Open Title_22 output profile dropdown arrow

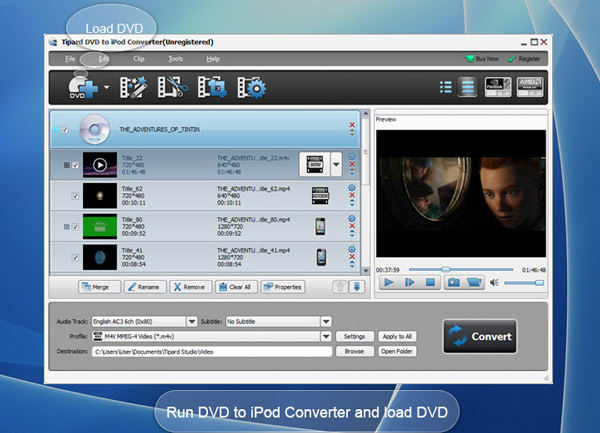click(336, 164)
